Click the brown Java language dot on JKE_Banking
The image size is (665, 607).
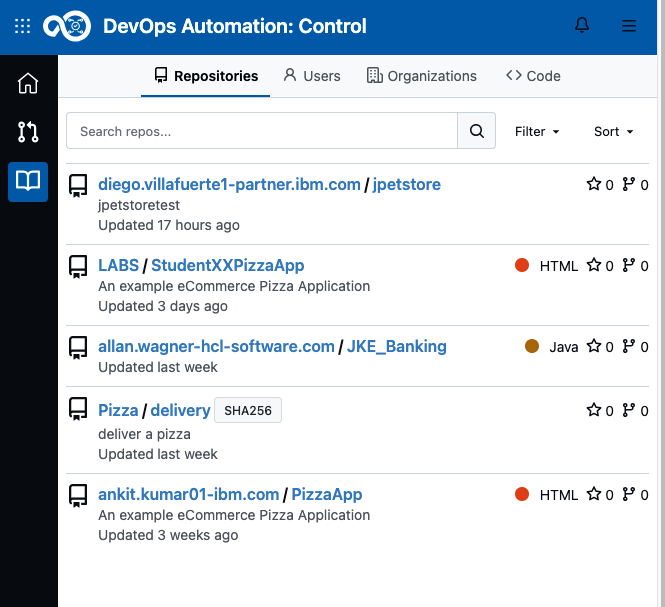[x=532, y=346]
